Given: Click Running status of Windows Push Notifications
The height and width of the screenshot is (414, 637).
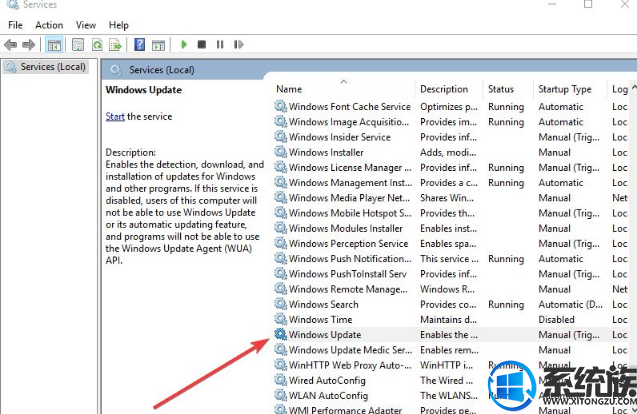Looking at the screenshot, I should pyautogui.click(x=506, y=259).
